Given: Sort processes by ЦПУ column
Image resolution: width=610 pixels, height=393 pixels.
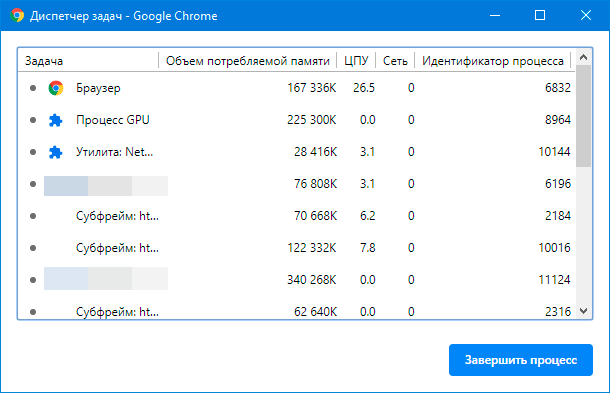Looking at the screenshot, I should pos(356,61).
